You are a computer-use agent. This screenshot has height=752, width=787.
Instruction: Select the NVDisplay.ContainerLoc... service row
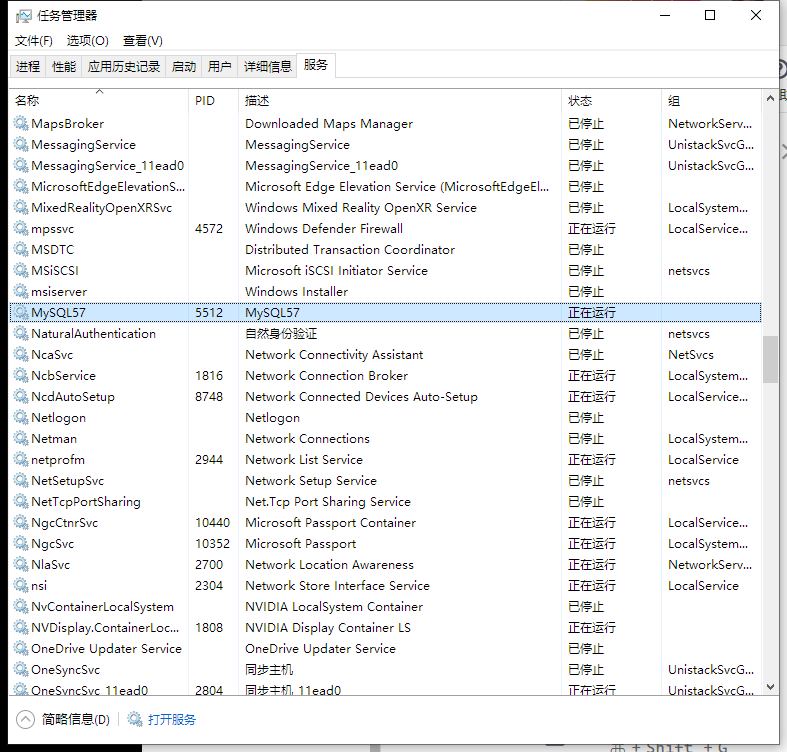tap(385, 628)
